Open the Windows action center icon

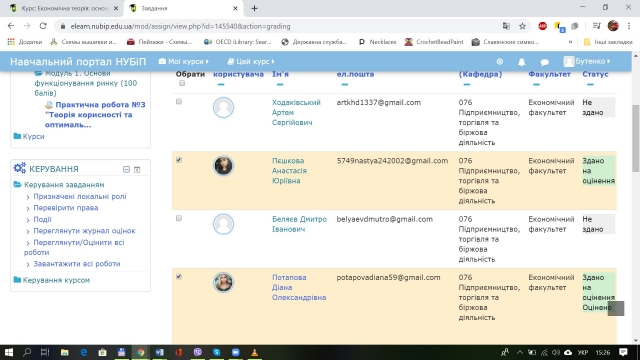pyautogui.click(x=623, y=352)
